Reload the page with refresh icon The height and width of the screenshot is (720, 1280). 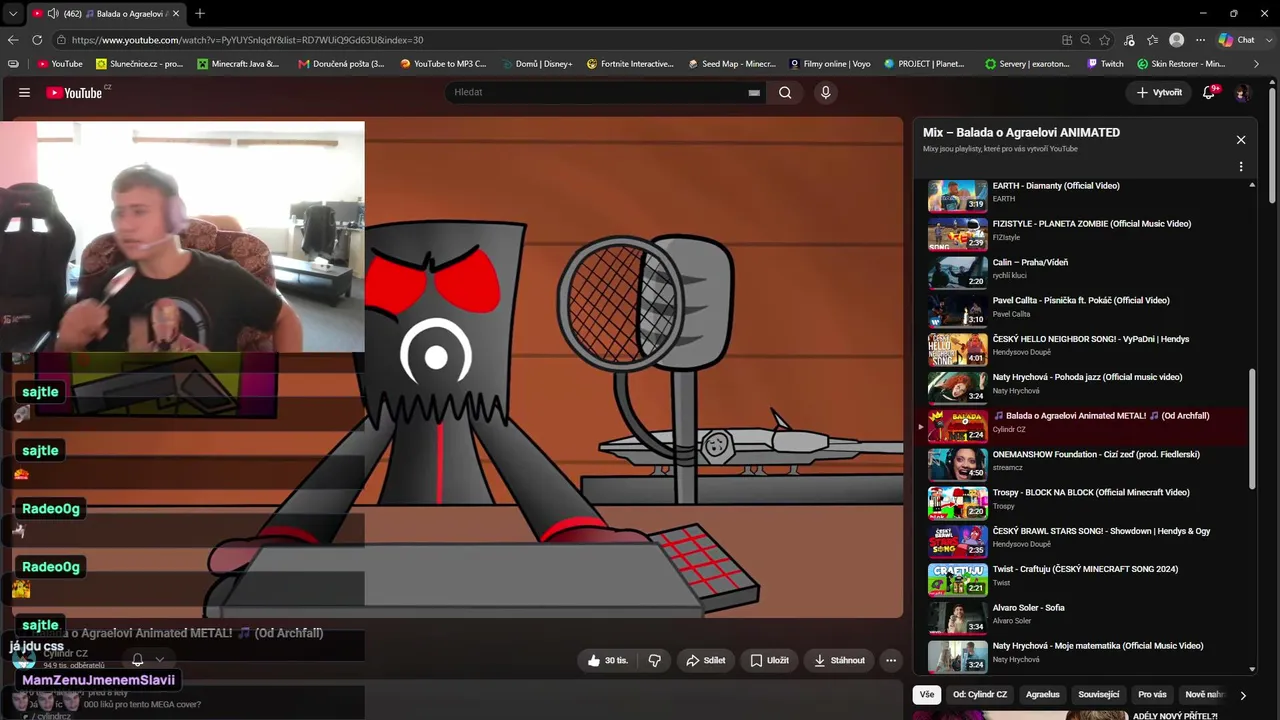tap(37, 40)
